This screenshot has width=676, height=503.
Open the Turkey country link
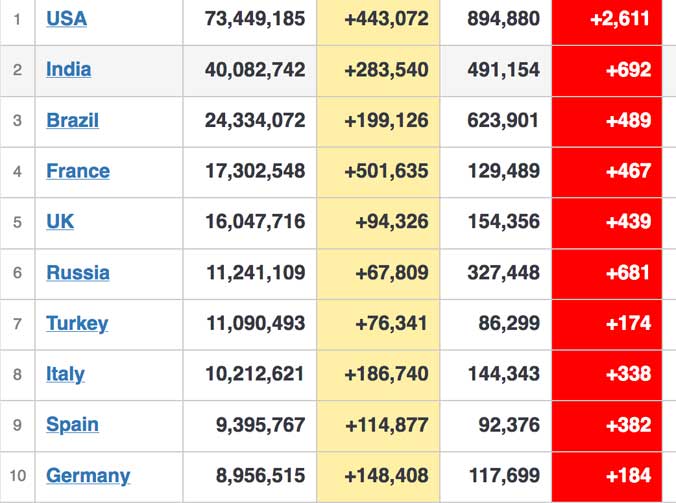(x=77, y=323)
